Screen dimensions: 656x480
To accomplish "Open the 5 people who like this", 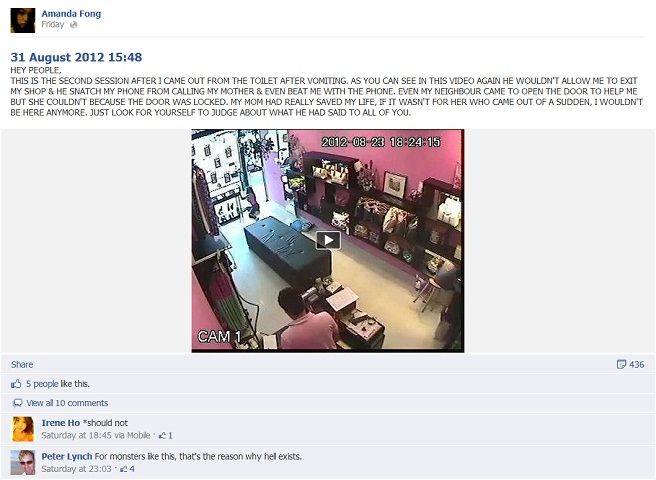I will [42, 384].
